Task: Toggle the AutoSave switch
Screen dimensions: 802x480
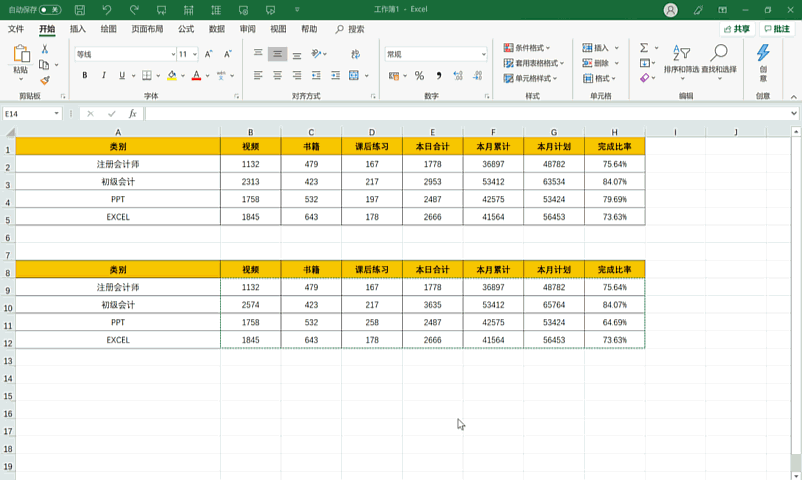Action: pyautogui.click(x=50, y=9)
